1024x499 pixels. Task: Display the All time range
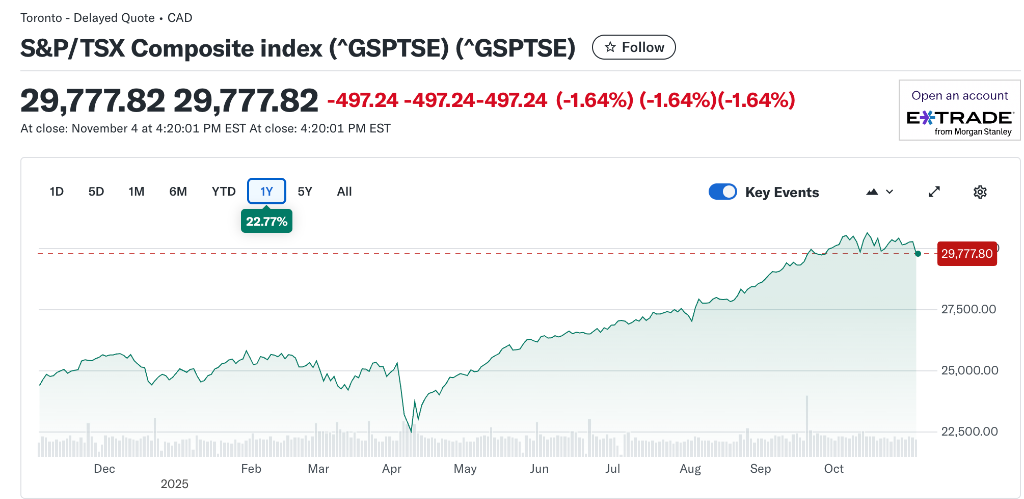point(344,192)
